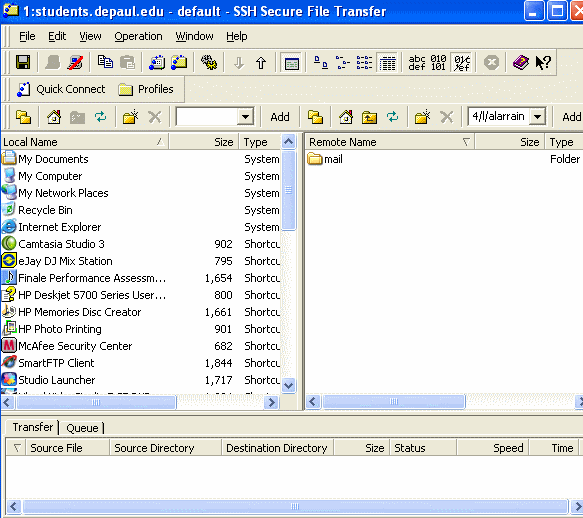
Task: Click remote pane Home folder icon
Action: (346, 117)
